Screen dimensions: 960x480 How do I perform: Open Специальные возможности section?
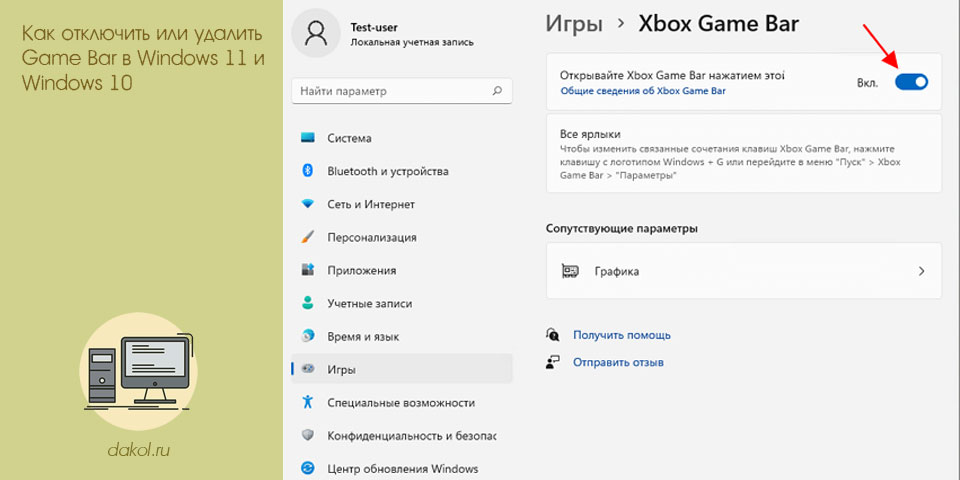402,403
